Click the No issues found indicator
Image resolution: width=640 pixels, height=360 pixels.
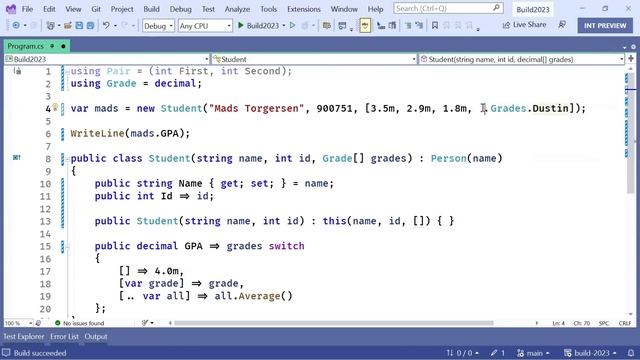tap(79, 323)
